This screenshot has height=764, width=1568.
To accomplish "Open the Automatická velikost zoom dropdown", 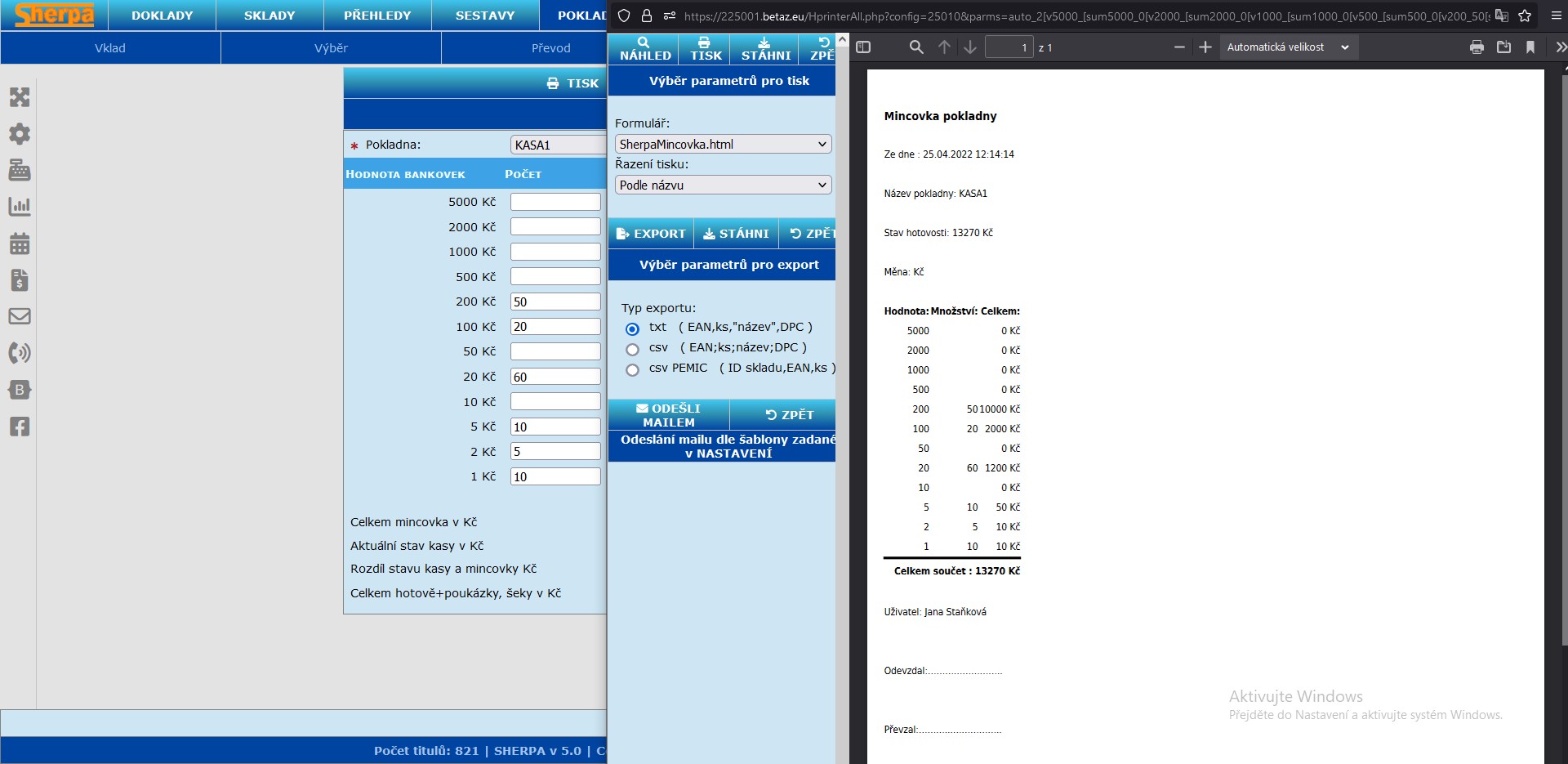I will point(1288,47).
